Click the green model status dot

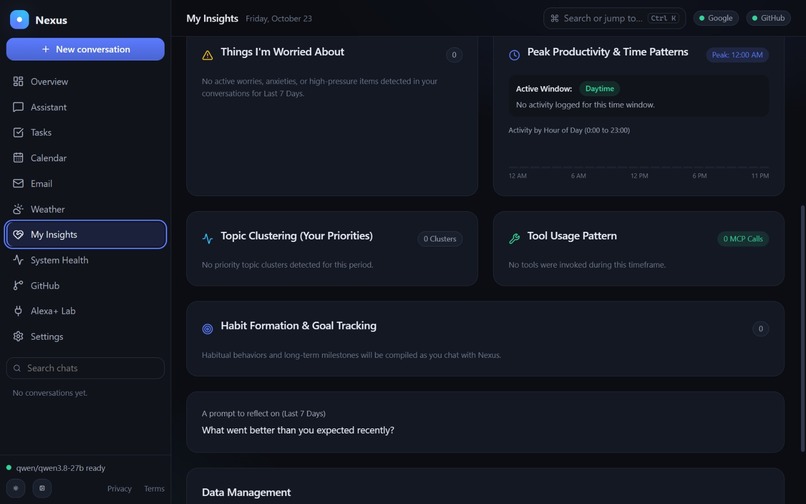coord(9,467)
